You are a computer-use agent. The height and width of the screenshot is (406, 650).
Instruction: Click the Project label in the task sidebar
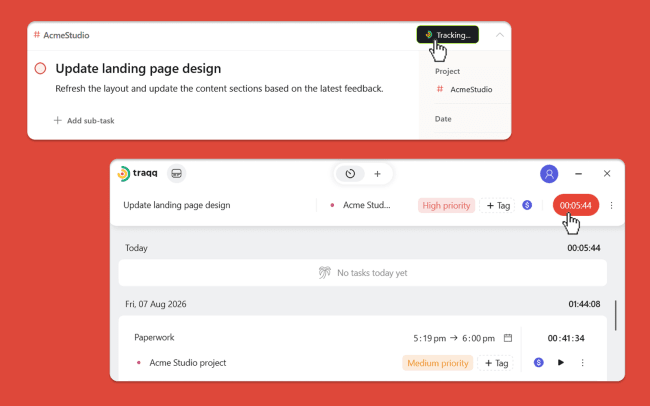coord(447,71)
